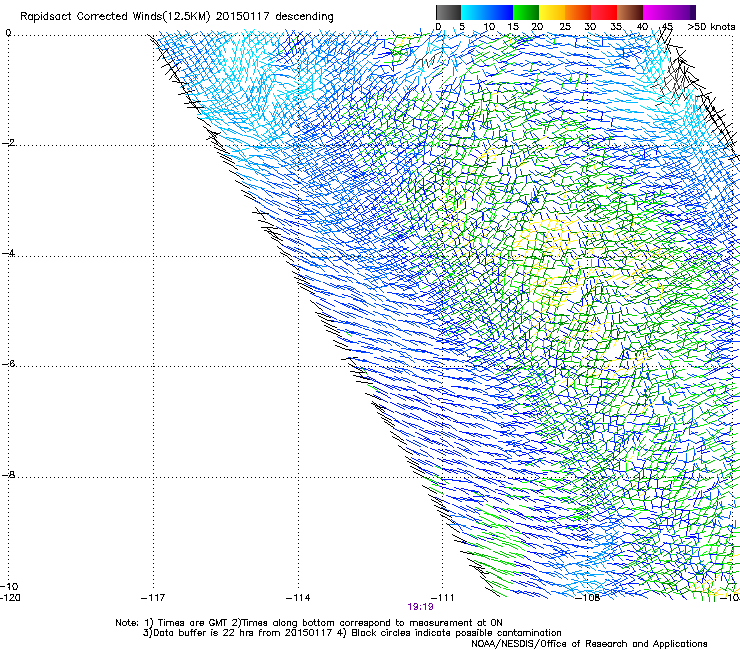This screenshot has height=650, width=740.
Task: Click the '30' label under the color bar
Action: (590, 27)
